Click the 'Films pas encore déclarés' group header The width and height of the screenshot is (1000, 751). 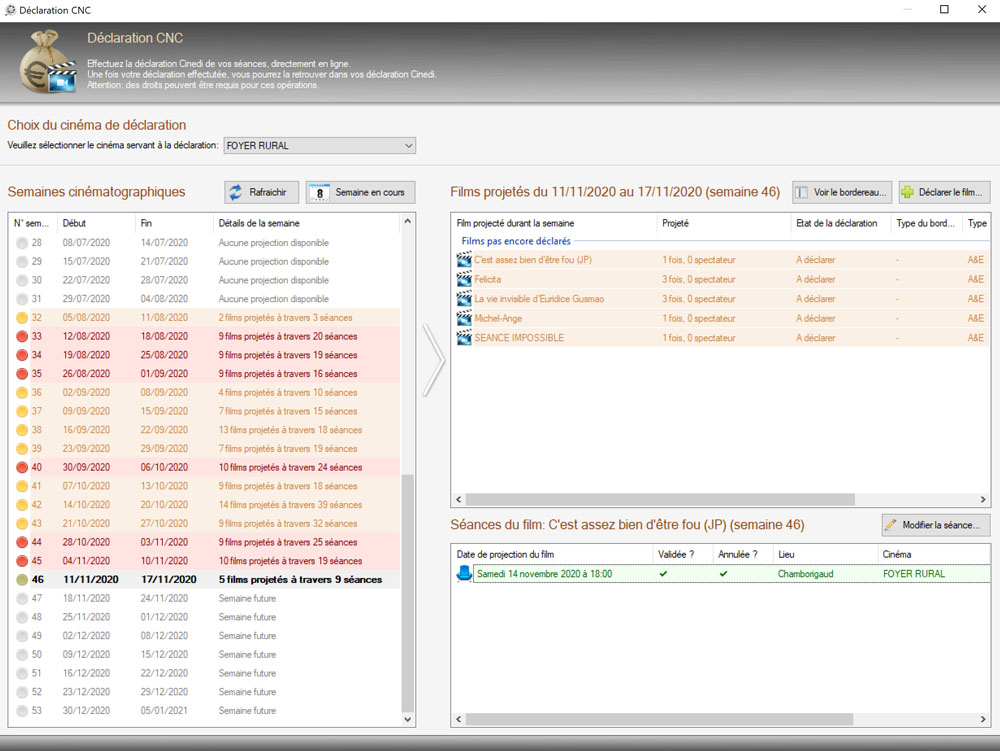point(516,241)
